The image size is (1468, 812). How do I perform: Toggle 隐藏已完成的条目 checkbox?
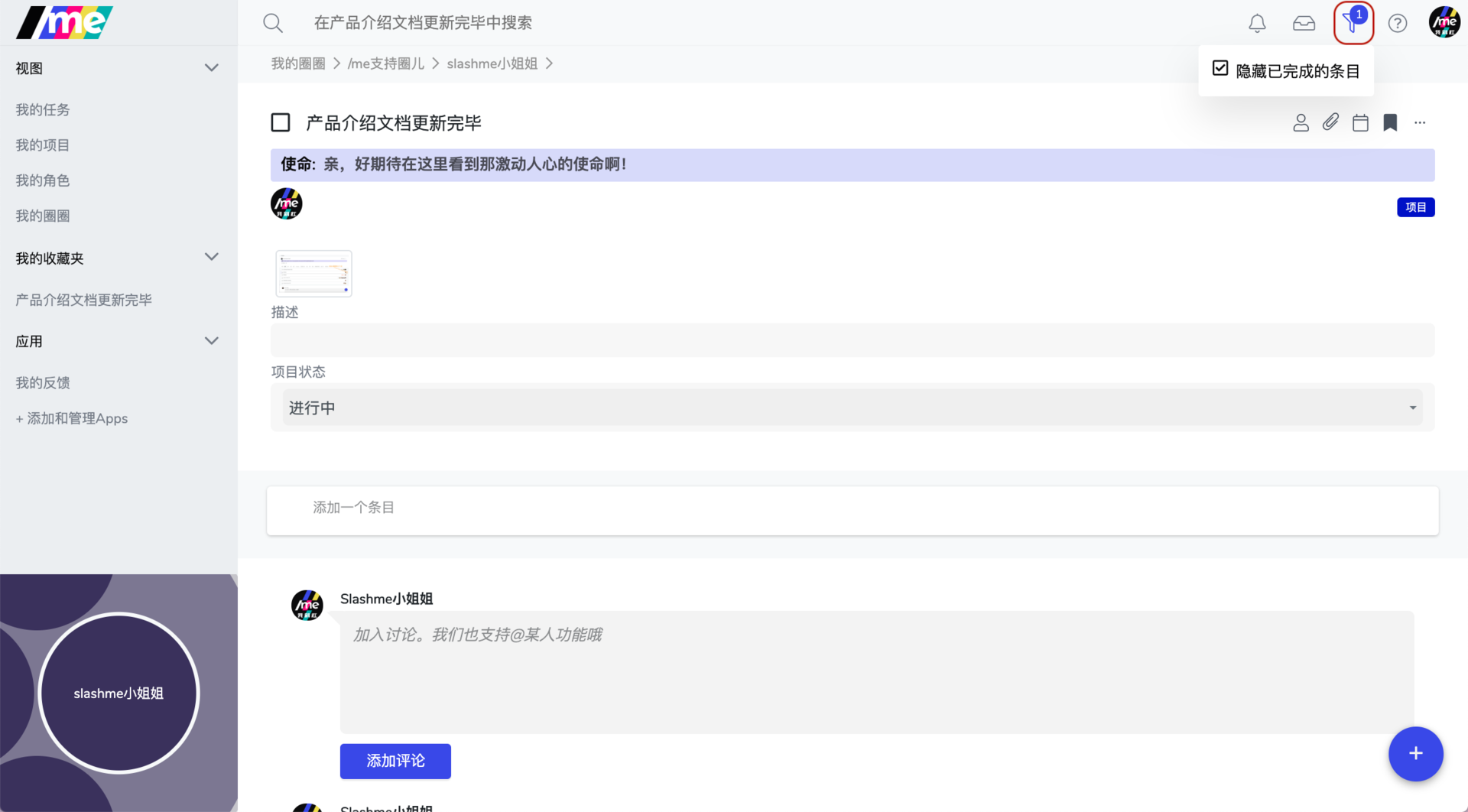coord(1220,69)
